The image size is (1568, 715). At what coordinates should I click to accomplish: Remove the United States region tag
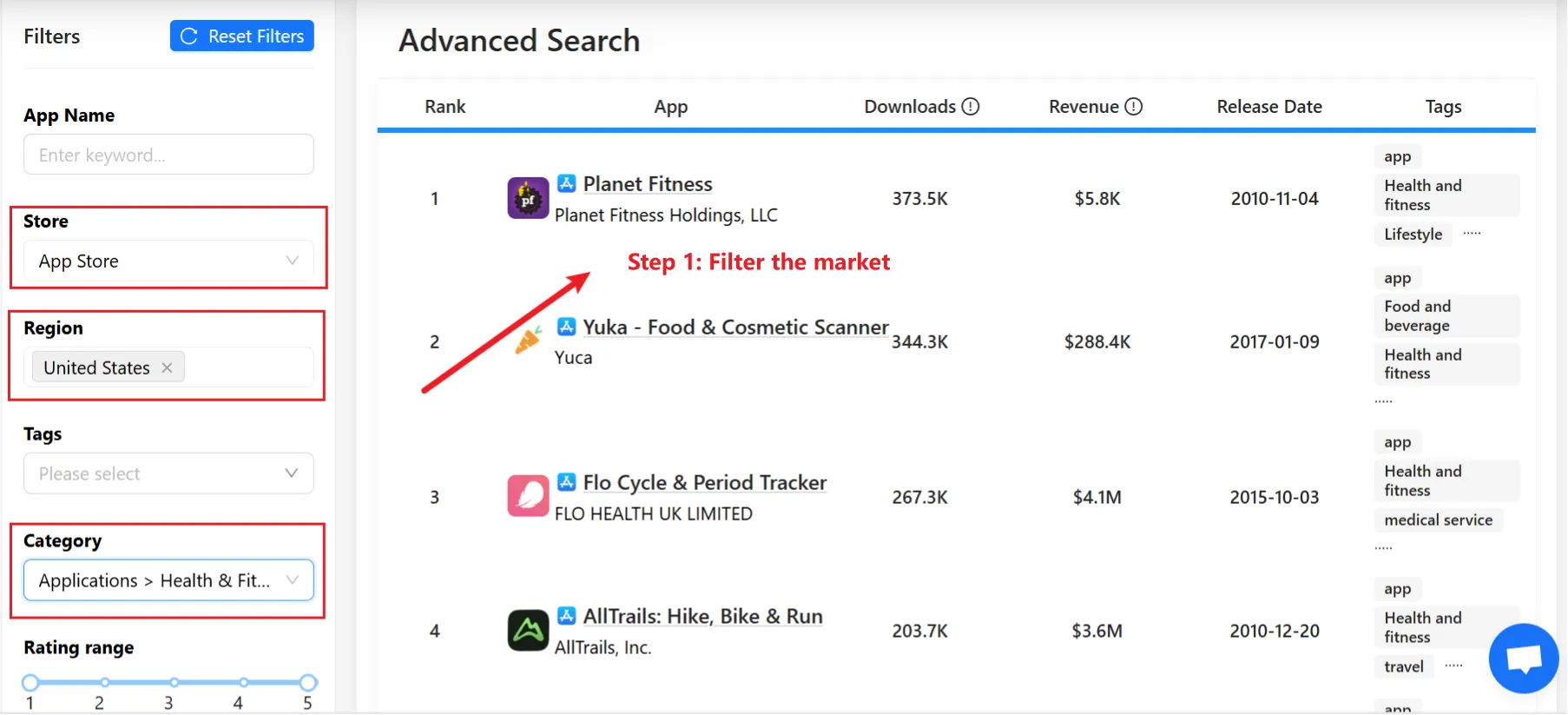167,367
